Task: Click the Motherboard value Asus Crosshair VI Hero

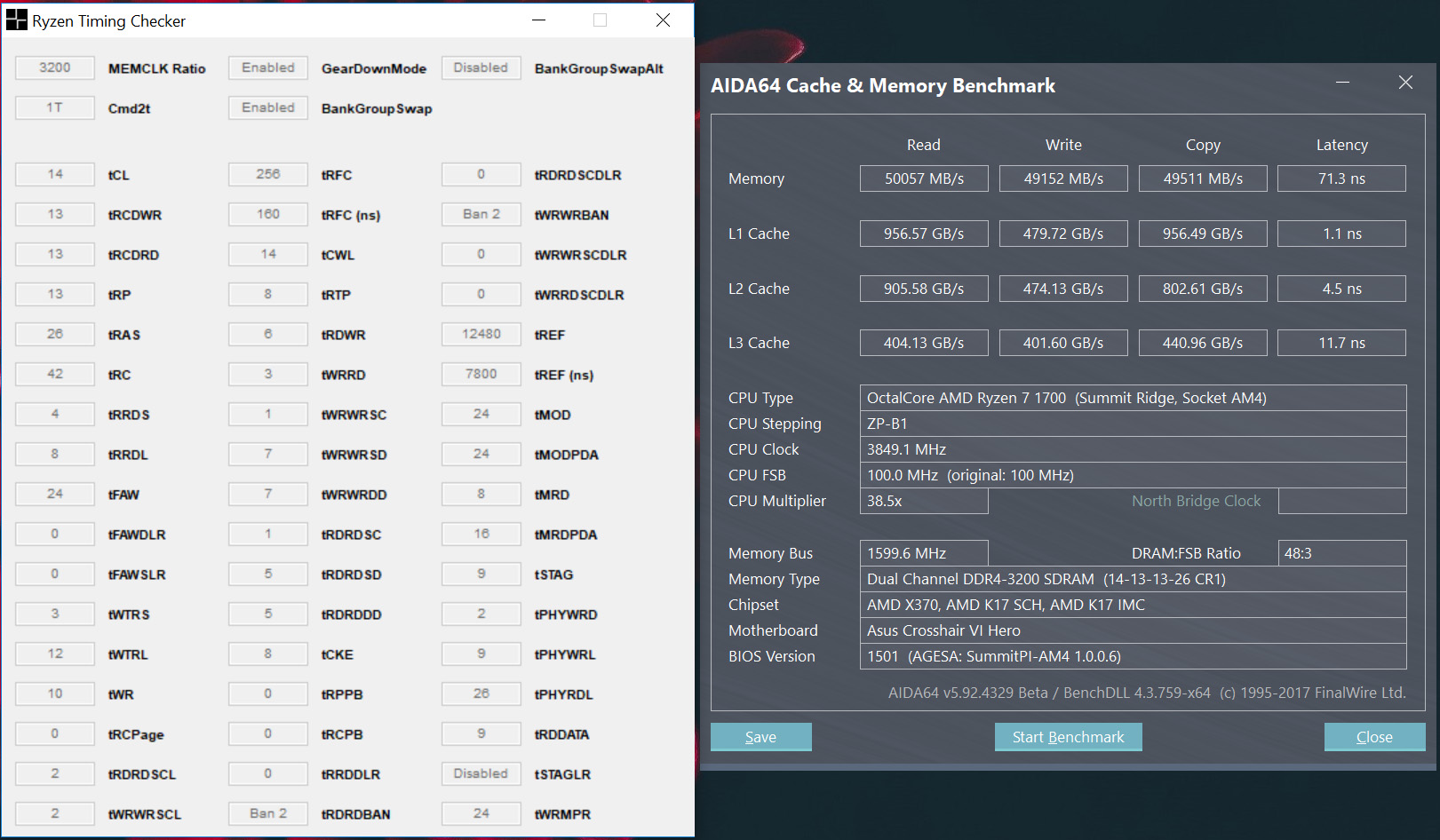Action: coord(1133,630)
